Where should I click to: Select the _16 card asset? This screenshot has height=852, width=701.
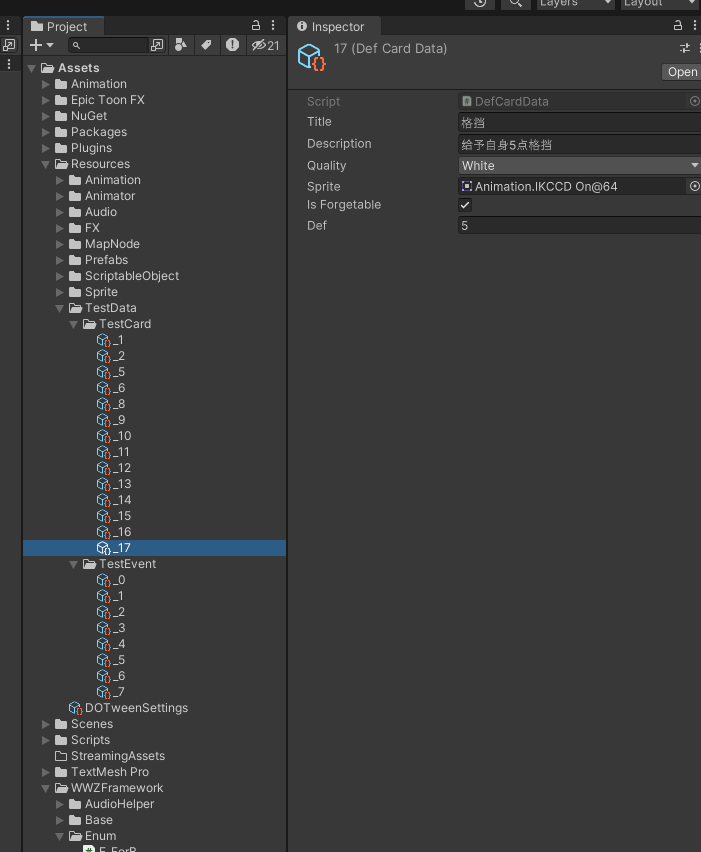pos(114,532)
